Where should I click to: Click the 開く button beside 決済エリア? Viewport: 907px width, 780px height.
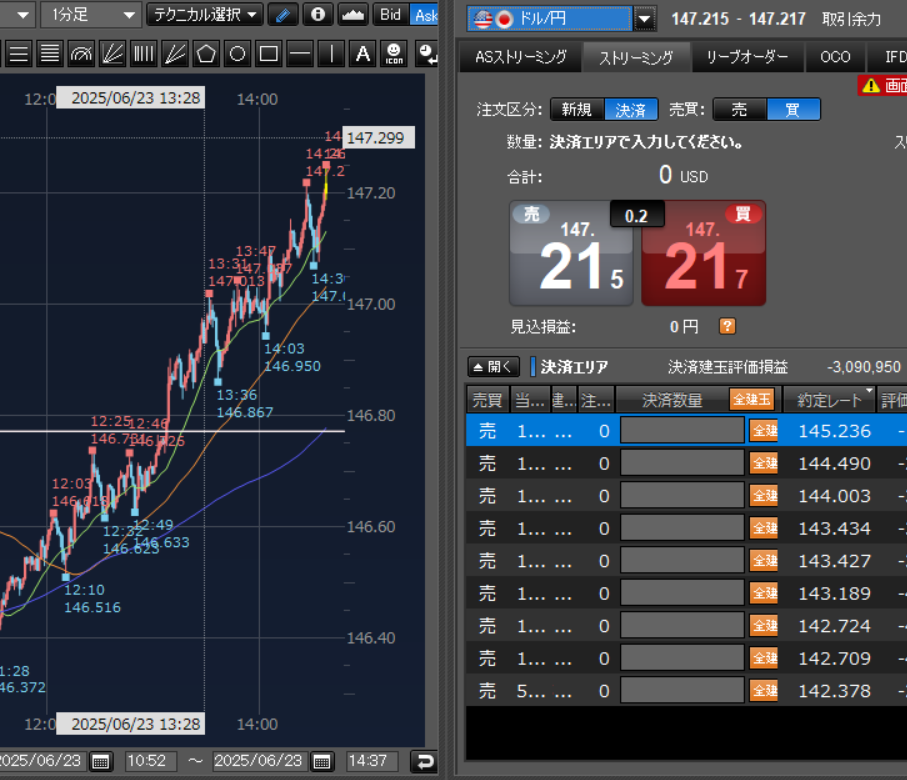(x=495, y=367)
